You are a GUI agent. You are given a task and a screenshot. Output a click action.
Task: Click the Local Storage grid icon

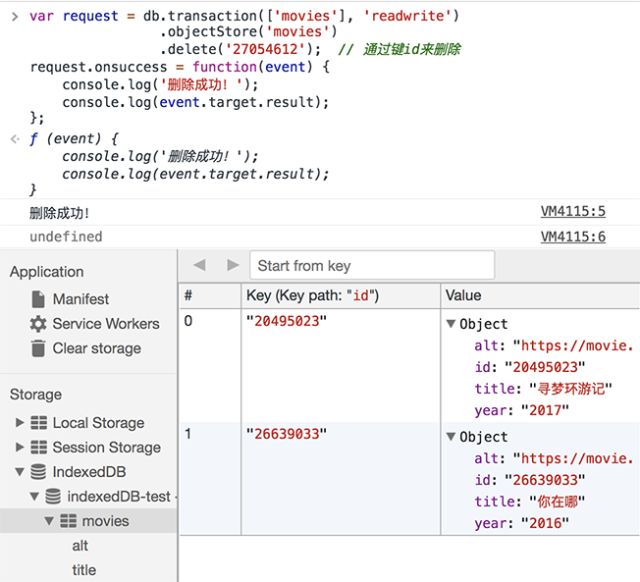click(x=39, y=423)
